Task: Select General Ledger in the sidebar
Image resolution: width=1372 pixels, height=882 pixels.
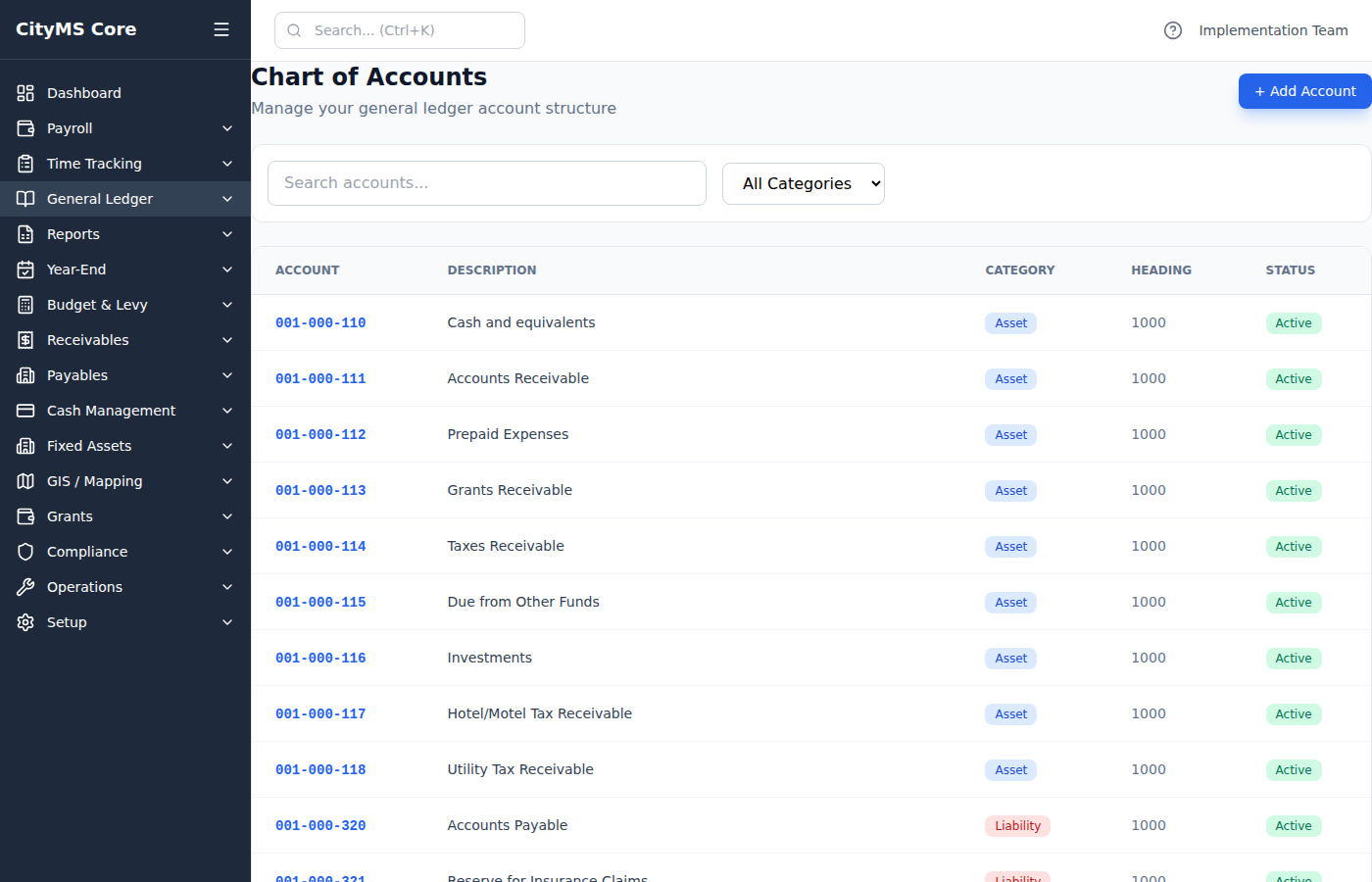Action: point(99,198)
